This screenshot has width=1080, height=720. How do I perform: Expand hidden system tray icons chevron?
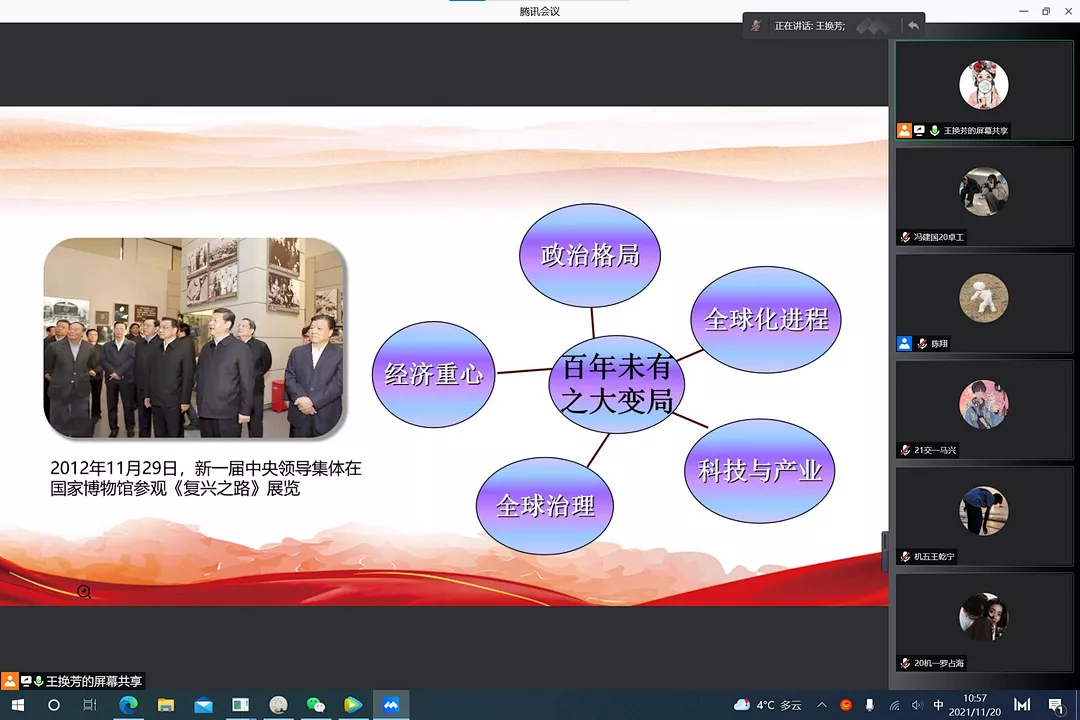coord(822,705)
